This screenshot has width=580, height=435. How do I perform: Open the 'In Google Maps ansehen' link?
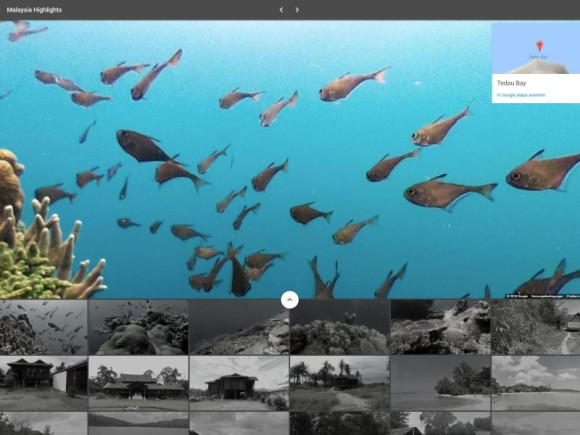521,95
